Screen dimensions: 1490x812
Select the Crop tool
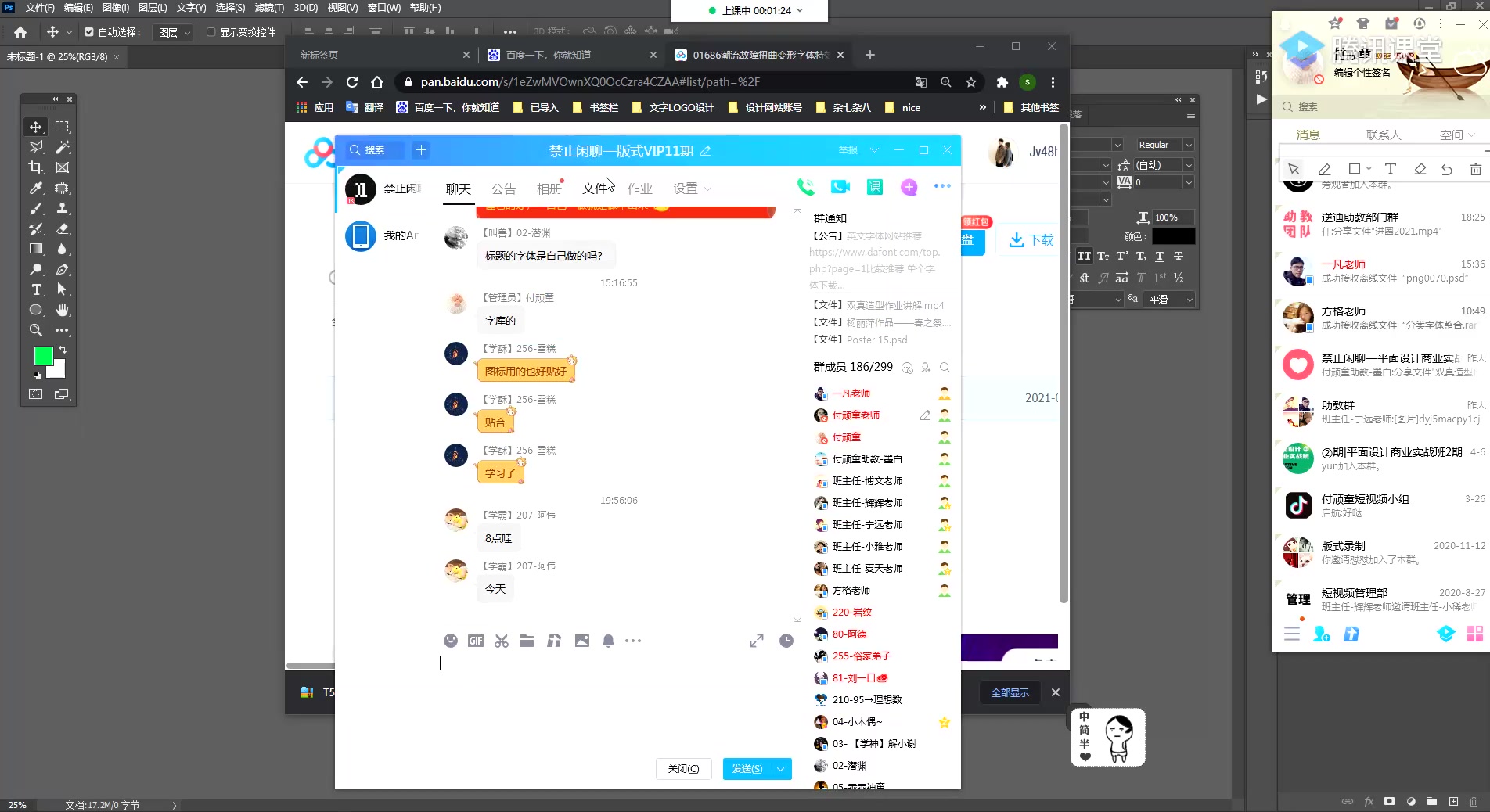(x=36, y=167)
